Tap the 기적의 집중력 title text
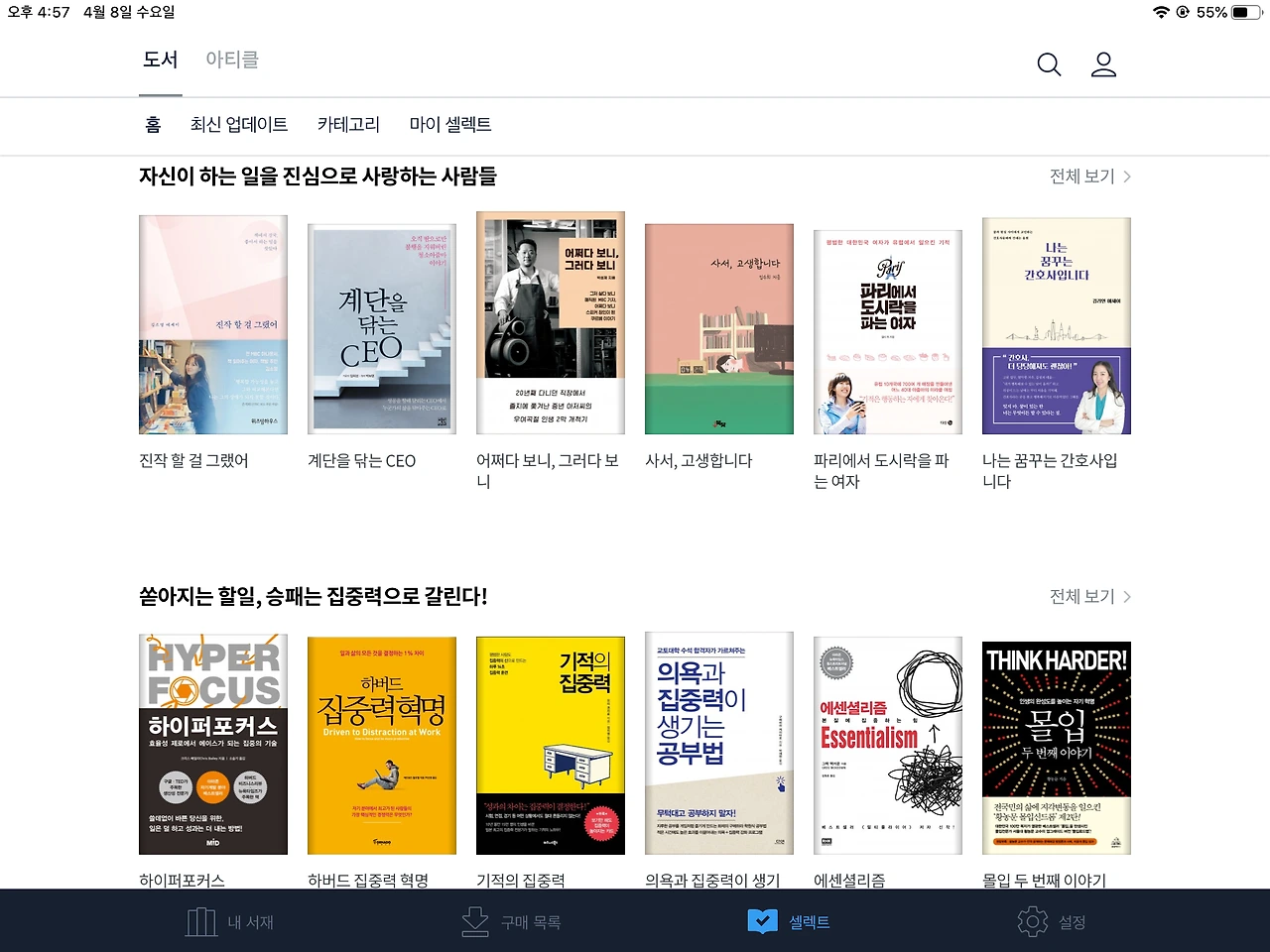Image resolution: width=1270 pixels, height=952 pixels. 521,881
